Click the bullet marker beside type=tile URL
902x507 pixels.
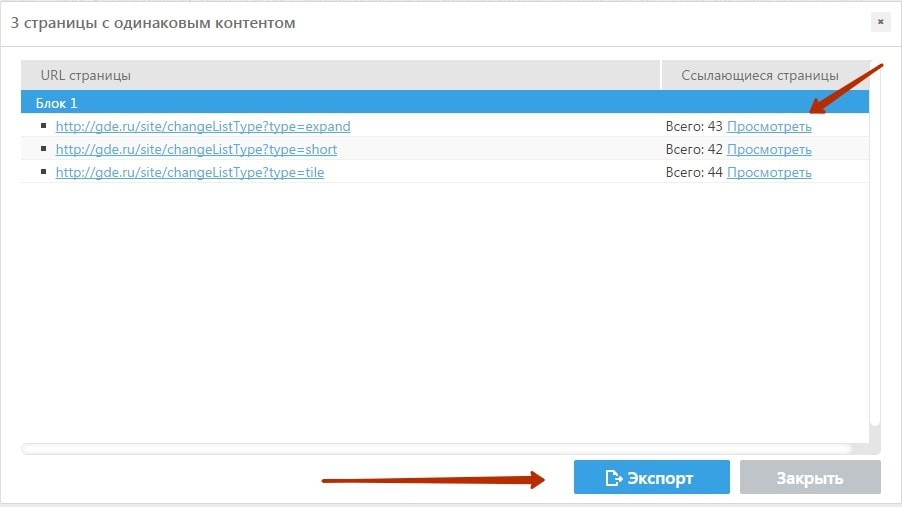44,172
